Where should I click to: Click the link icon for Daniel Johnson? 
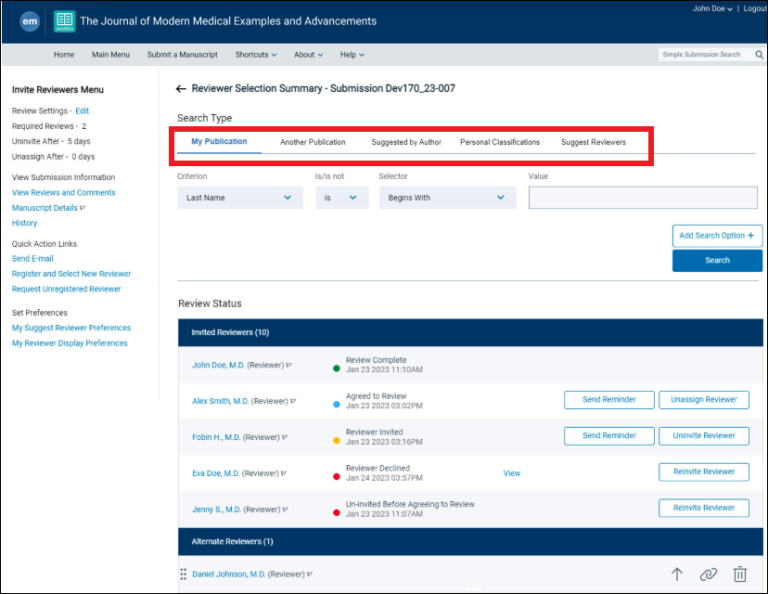click(x=708, y=574)
